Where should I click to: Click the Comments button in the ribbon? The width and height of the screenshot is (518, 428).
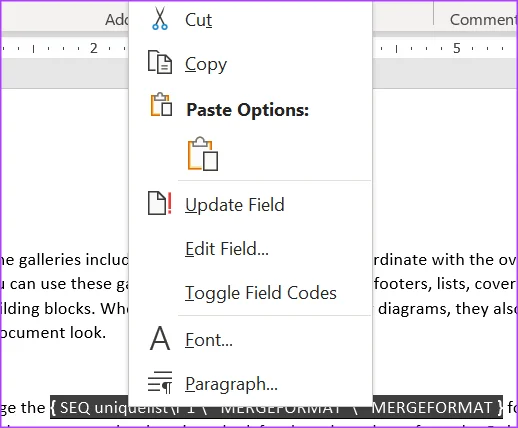point(483,19)
